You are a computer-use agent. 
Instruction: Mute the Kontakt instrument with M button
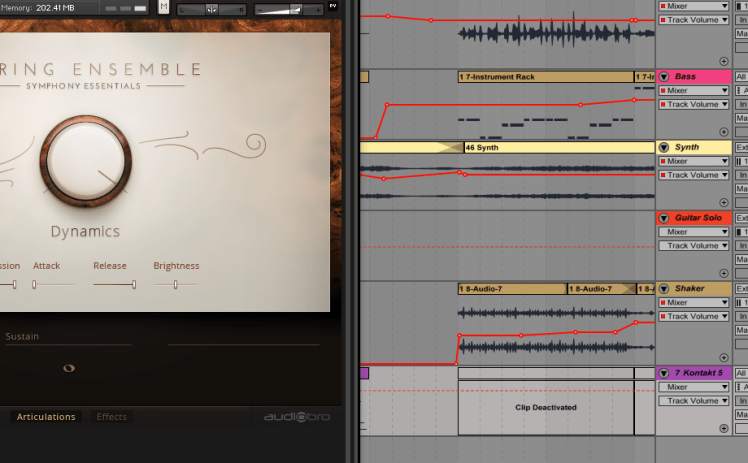[x=163, y=9]
